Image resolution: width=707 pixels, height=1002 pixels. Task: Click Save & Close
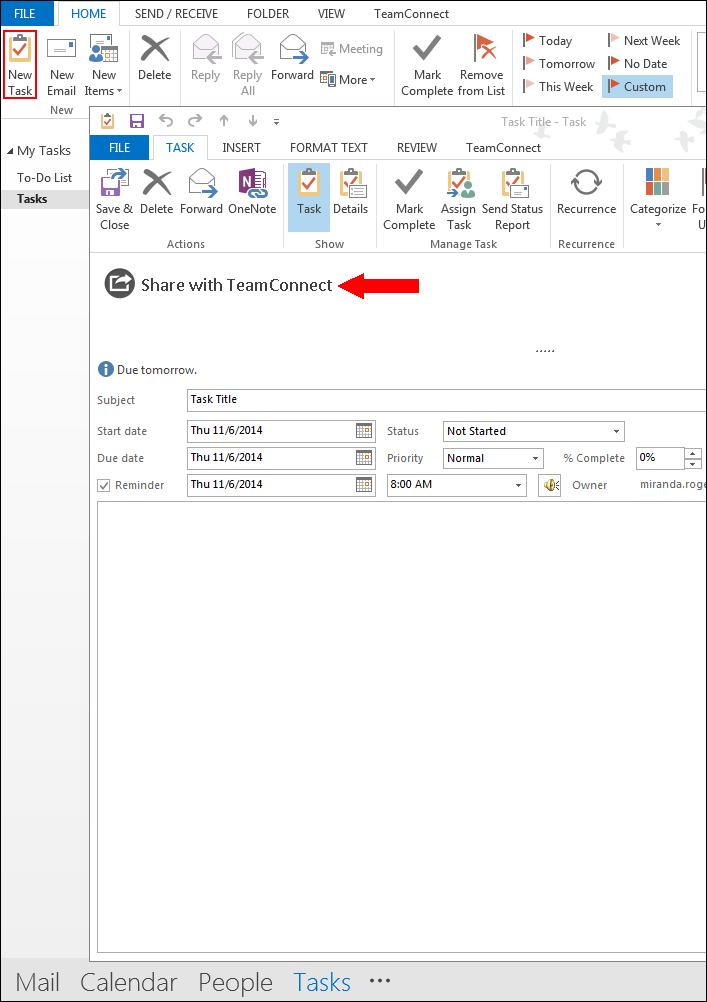pyautogui.click(x=114, y=199)
